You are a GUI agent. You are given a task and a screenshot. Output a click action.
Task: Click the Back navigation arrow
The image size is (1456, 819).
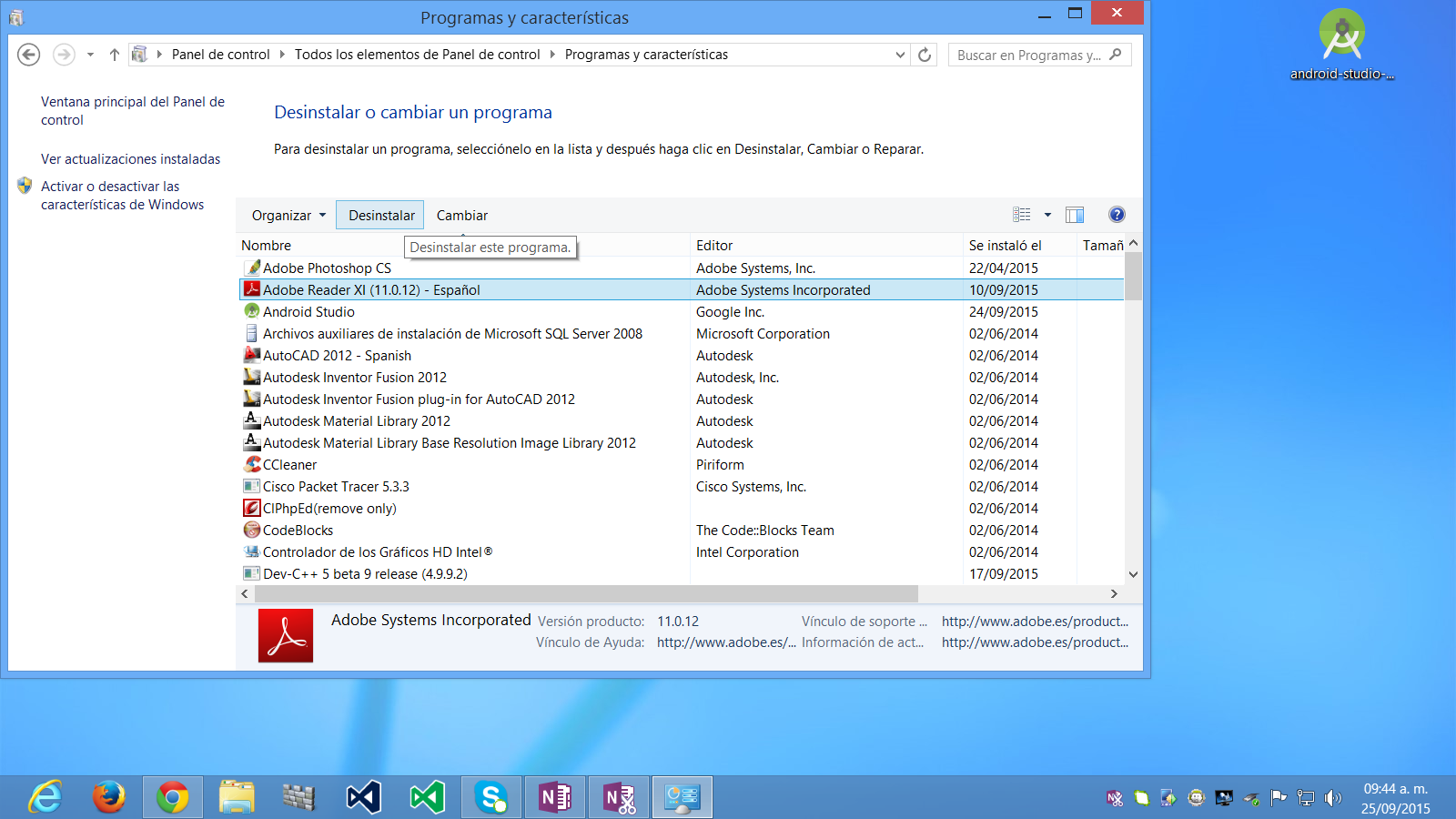coord(29,55)
